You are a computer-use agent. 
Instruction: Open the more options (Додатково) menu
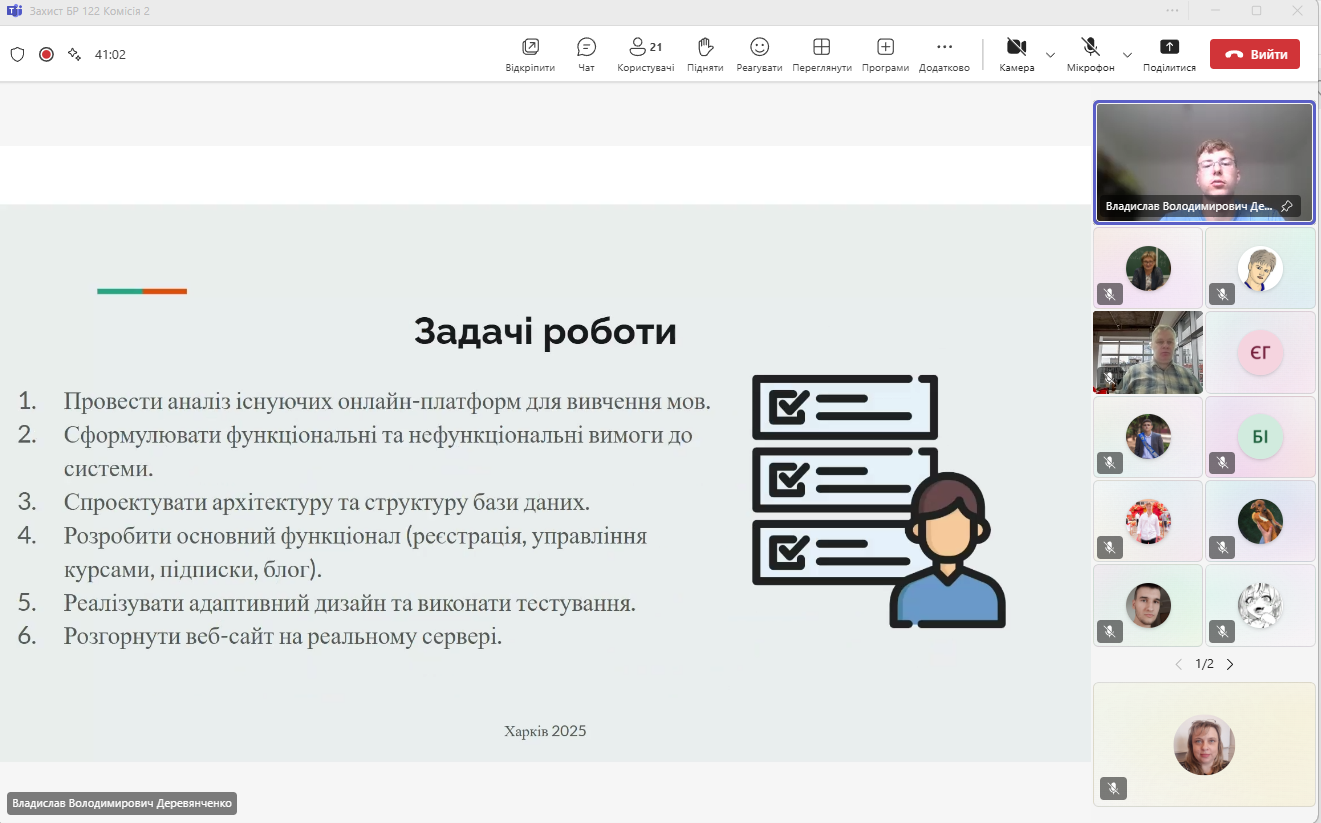944,54
